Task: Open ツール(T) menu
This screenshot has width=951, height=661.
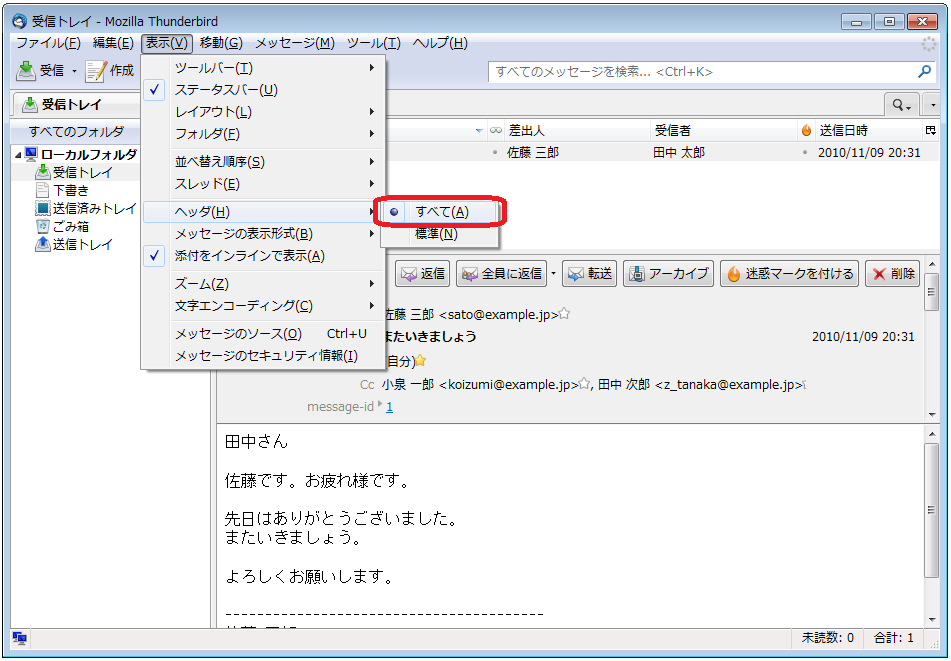Action: click(x=374, y=43)
